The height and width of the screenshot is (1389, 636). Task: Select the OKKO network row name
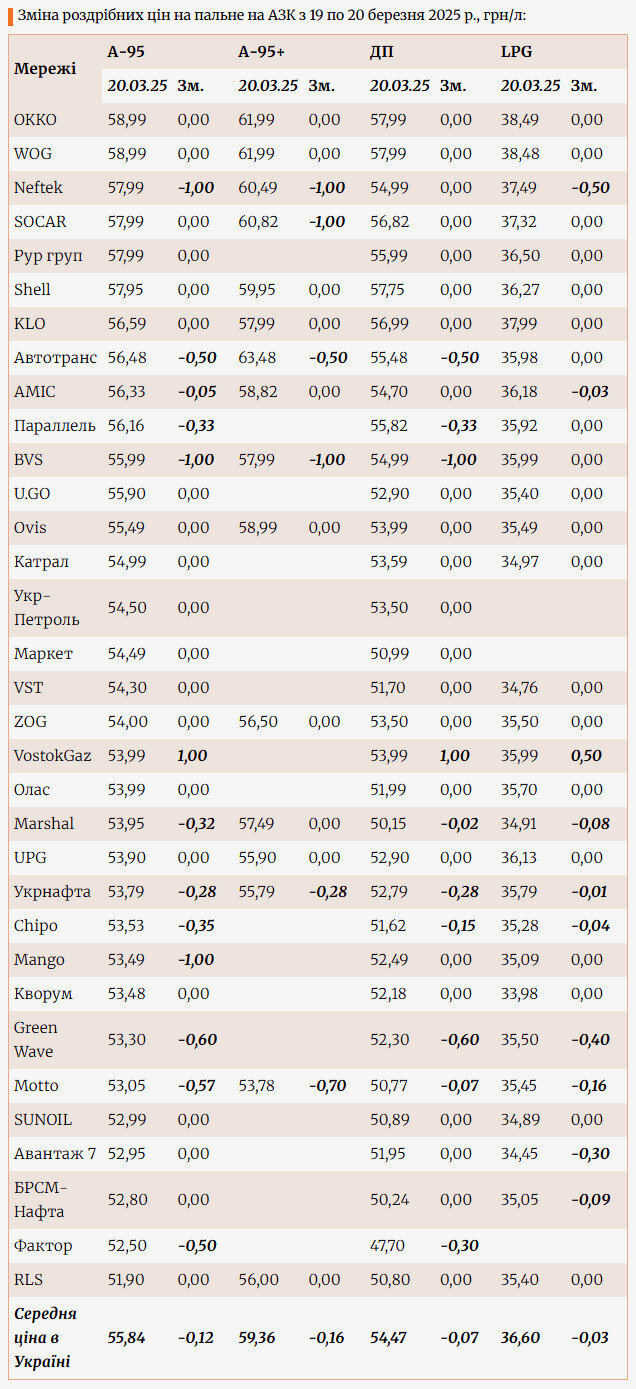pyautogui.click(x=35, y=120)
